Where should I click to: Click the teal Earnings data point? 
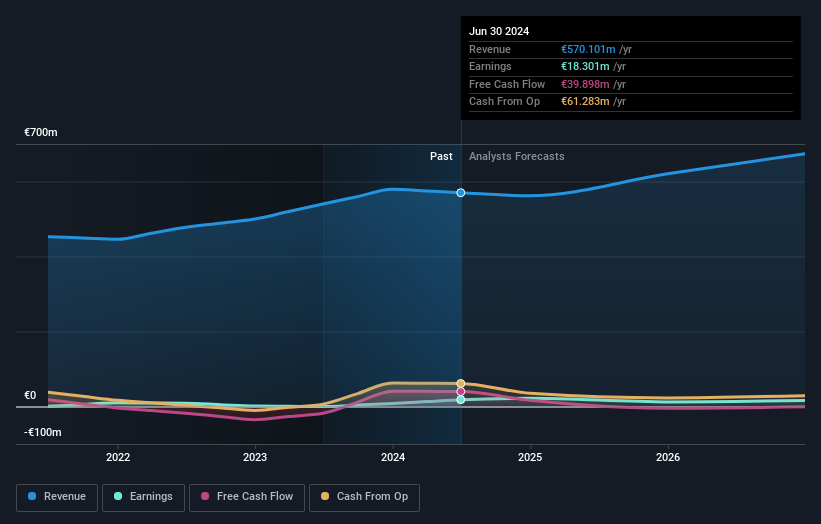click(461, 399)
